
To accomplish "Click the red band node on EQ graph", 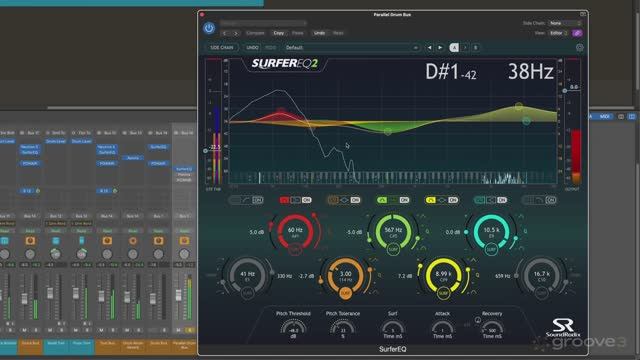I will coord(281,110).
